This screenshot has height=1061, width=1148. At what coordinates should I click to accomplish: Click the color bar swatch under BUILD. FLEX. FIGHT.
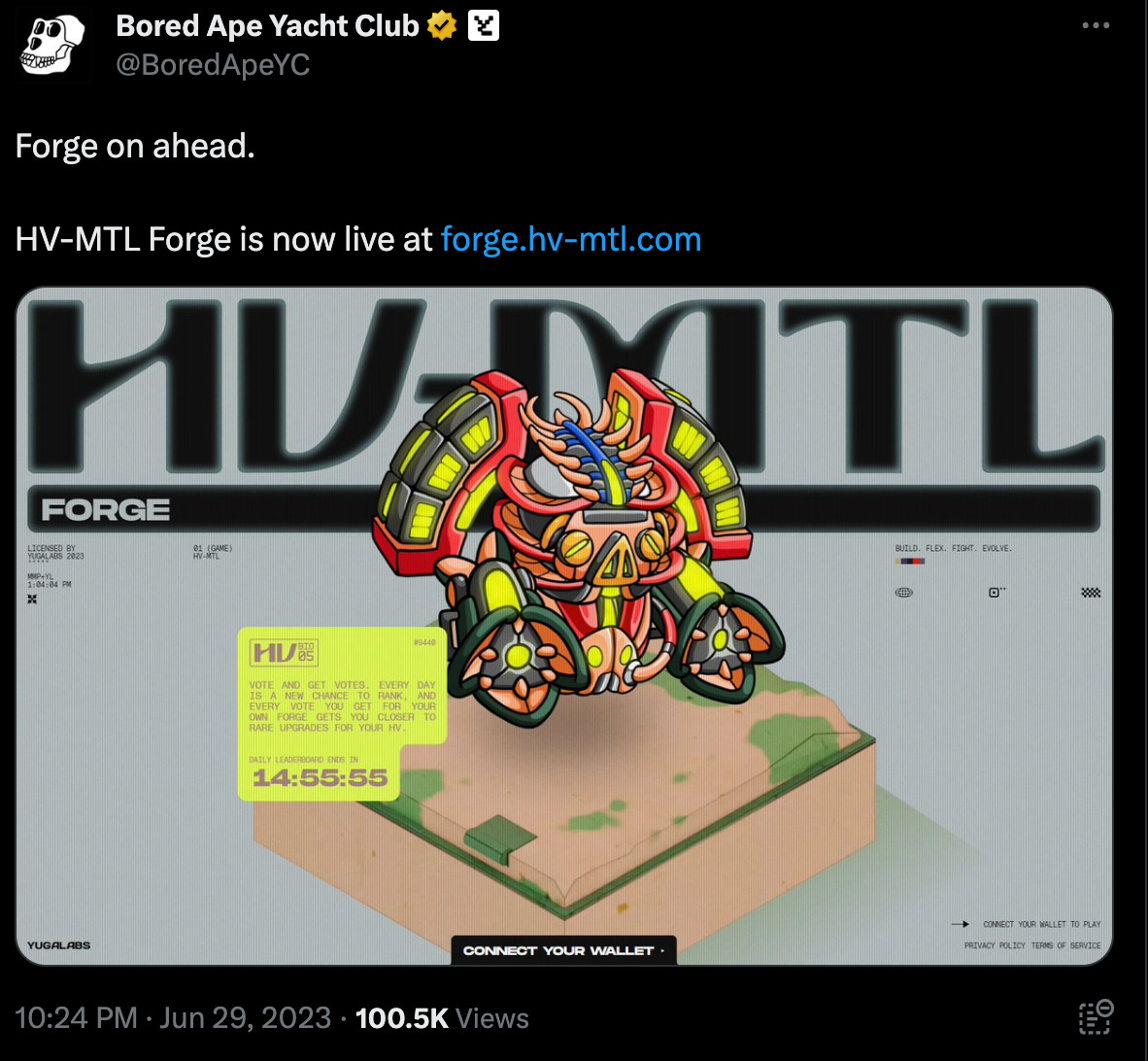point(910,561)
